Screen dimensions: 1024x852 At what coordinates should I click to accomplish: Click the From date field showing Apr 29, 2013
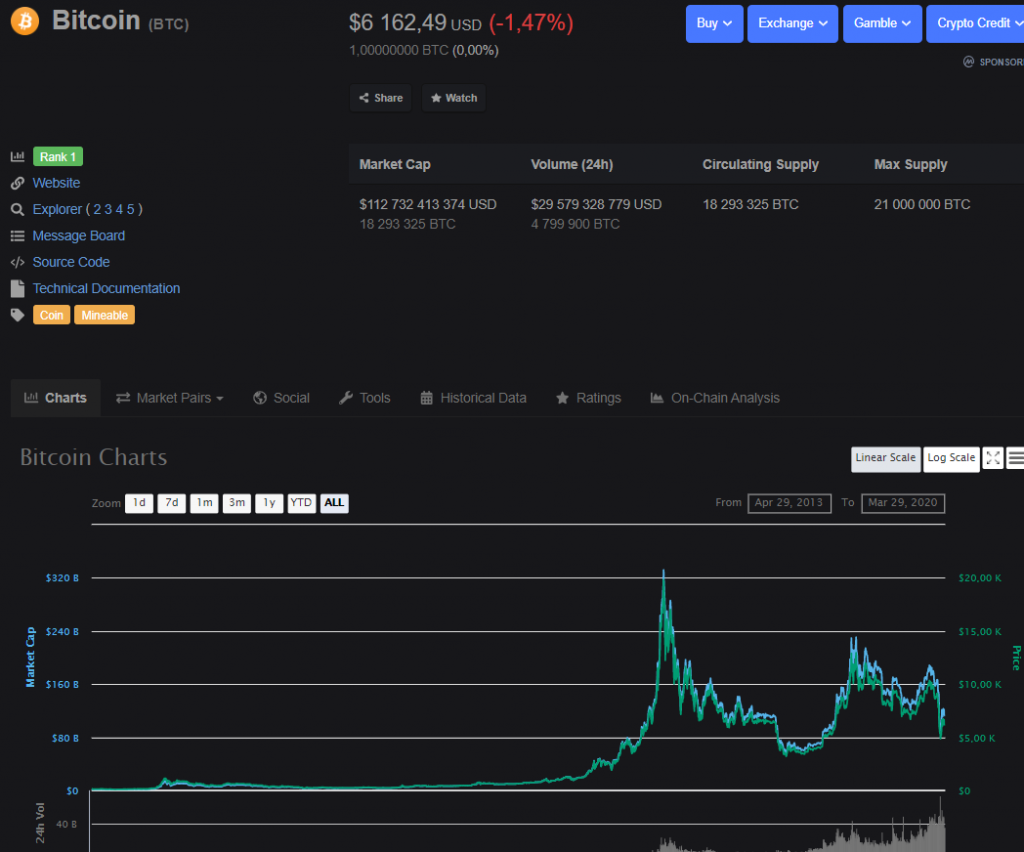789,503
